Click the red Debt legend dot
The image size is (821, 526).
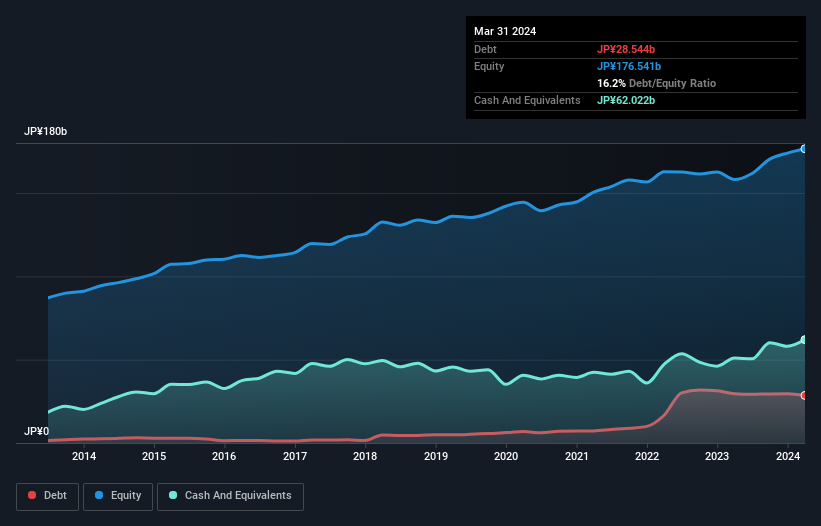tap(33, 496)
